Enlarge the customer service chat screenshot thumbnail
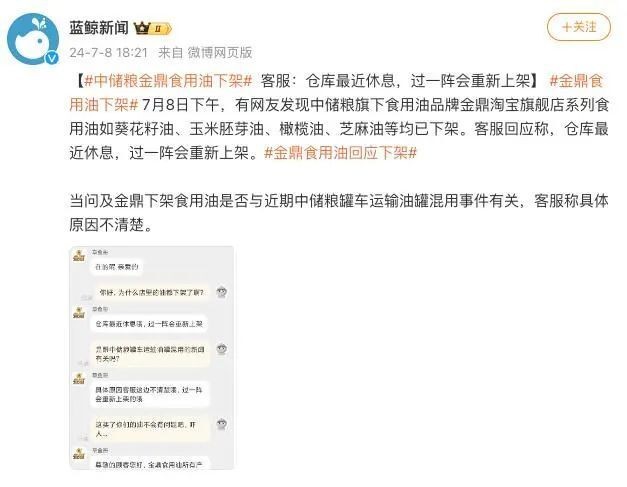Screen dimensions: 627x487 click(152, 357)
